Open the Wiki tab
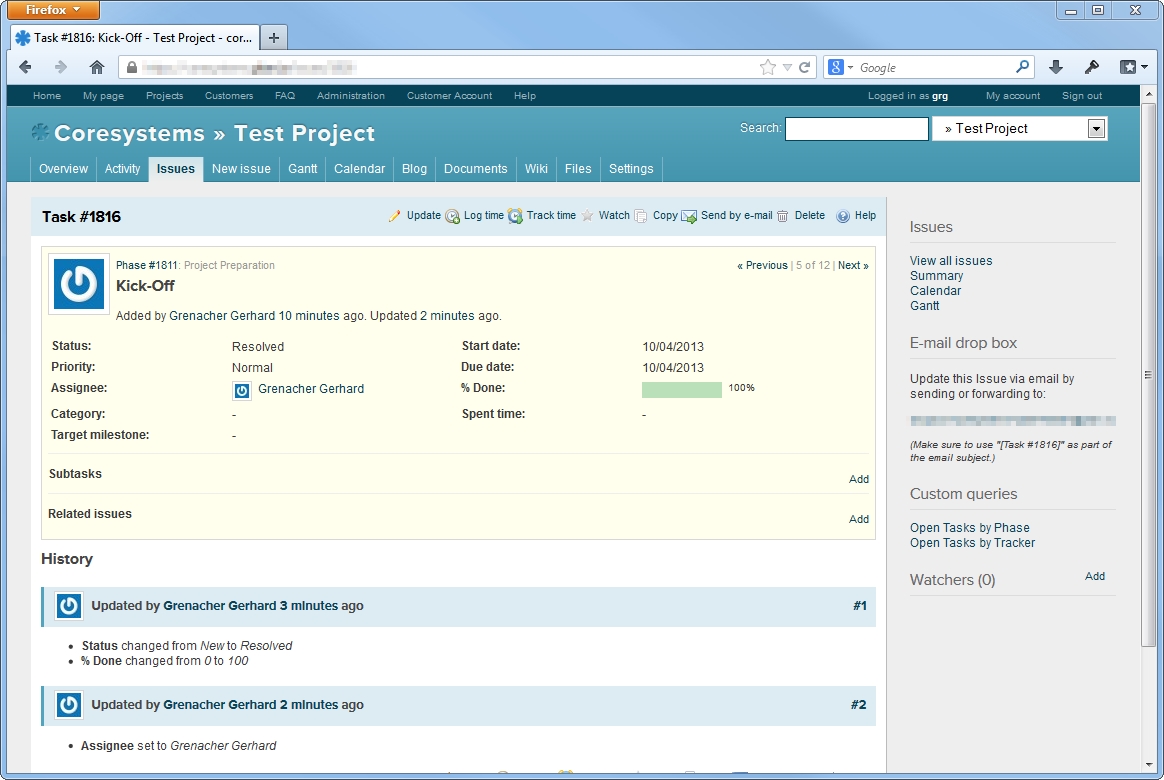 pos(536,169)
